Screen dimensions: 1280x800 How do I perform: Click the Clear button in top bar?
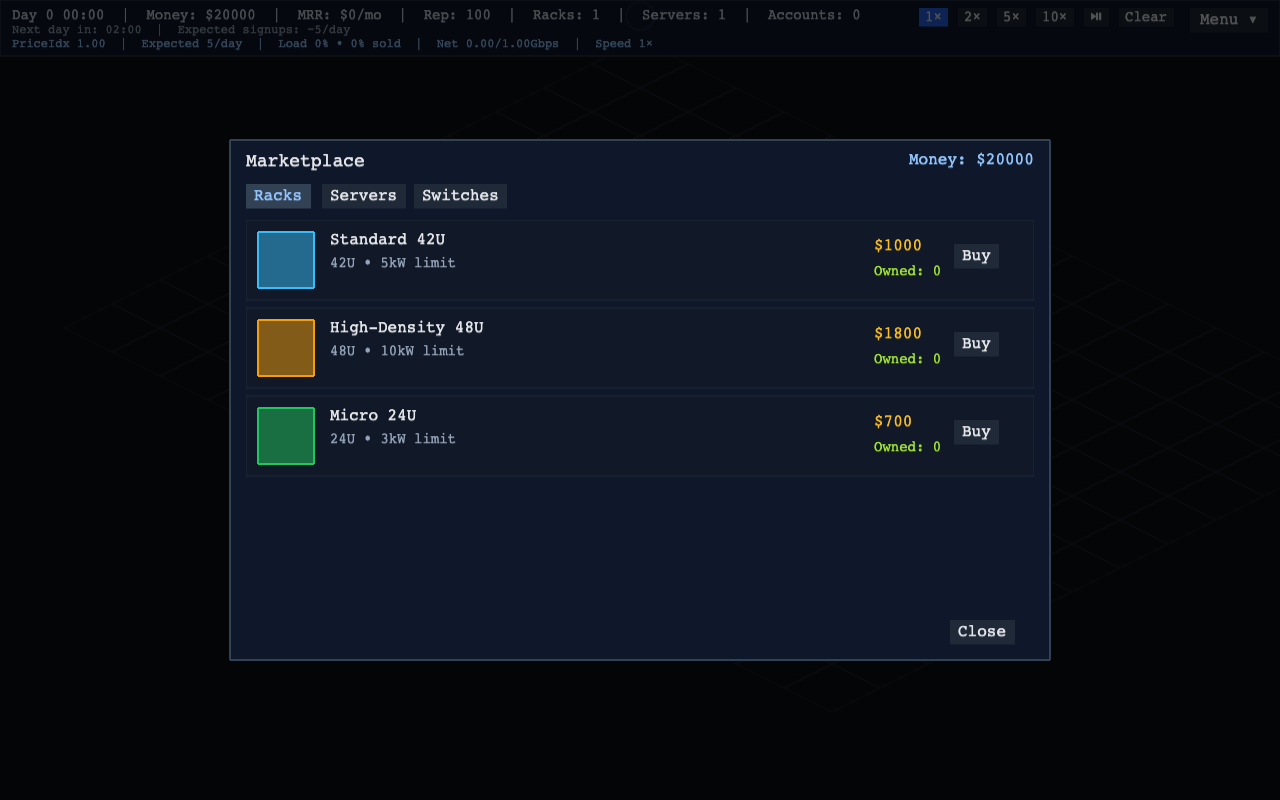coord(1145,17)
